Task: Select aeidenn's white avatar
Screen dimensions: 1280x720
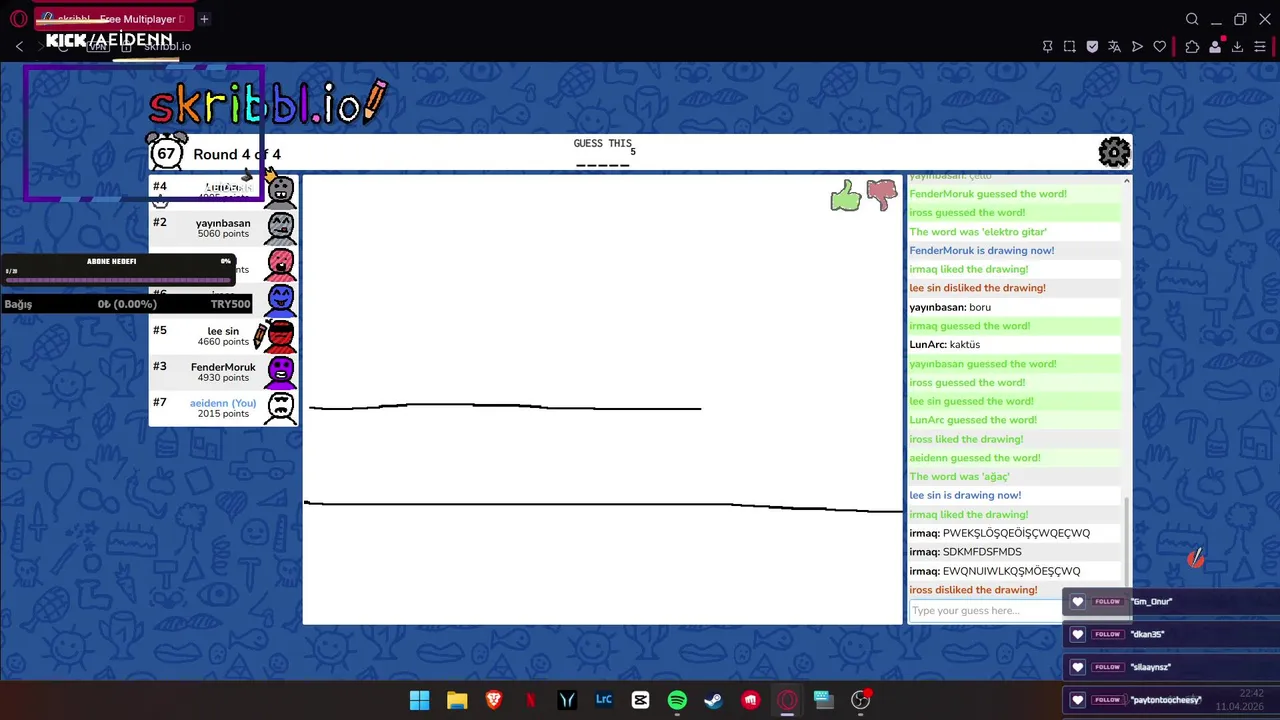Action: (x=281, y=408)
